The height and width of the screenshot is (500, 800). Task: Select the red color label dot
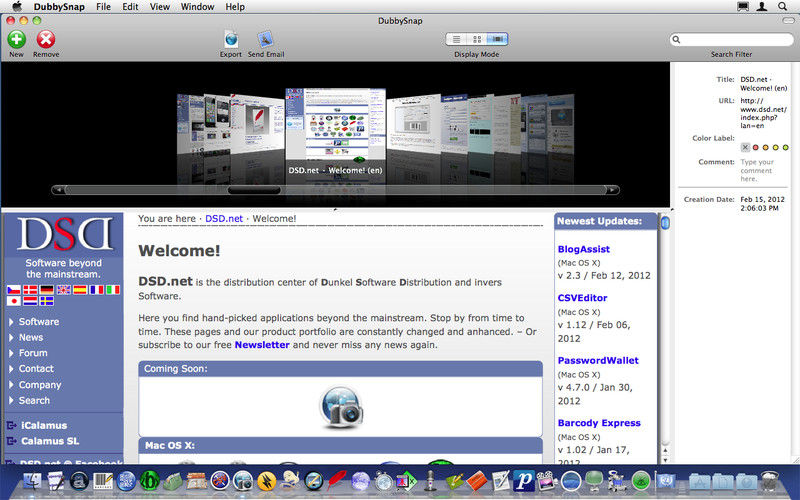(756, 148)
